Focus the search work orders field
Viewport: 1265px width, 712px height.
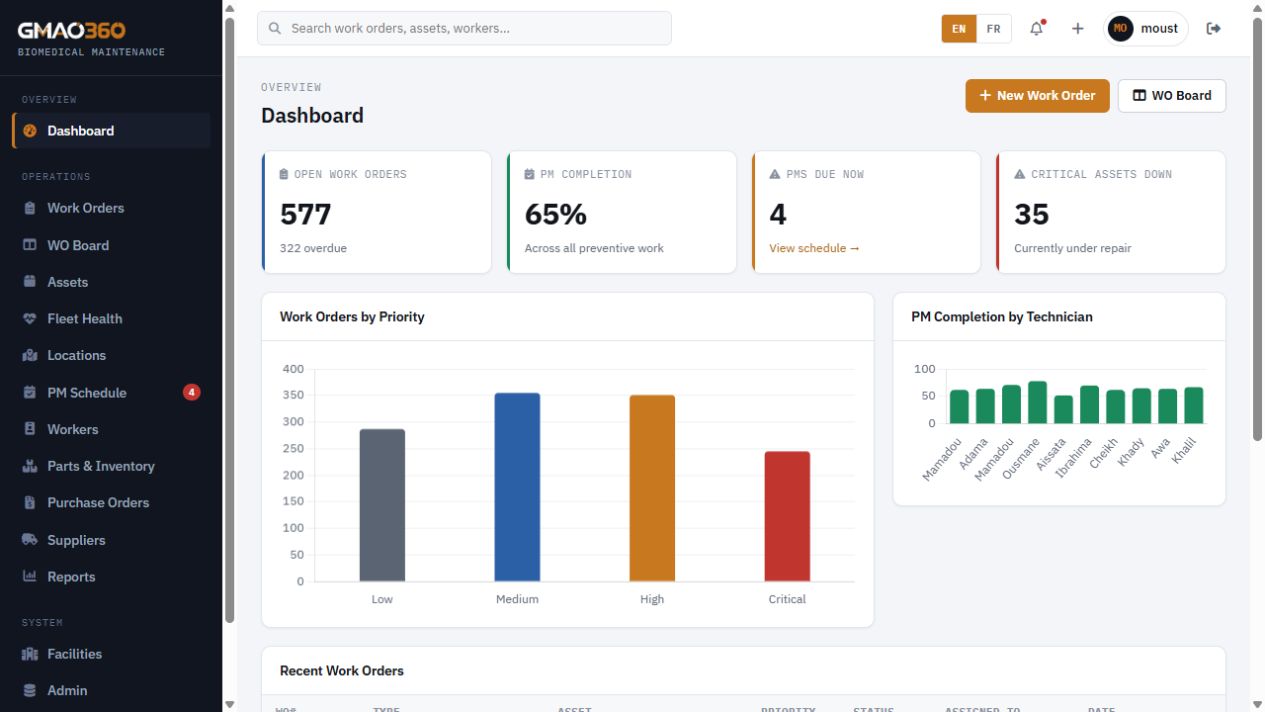click(464, 29)
